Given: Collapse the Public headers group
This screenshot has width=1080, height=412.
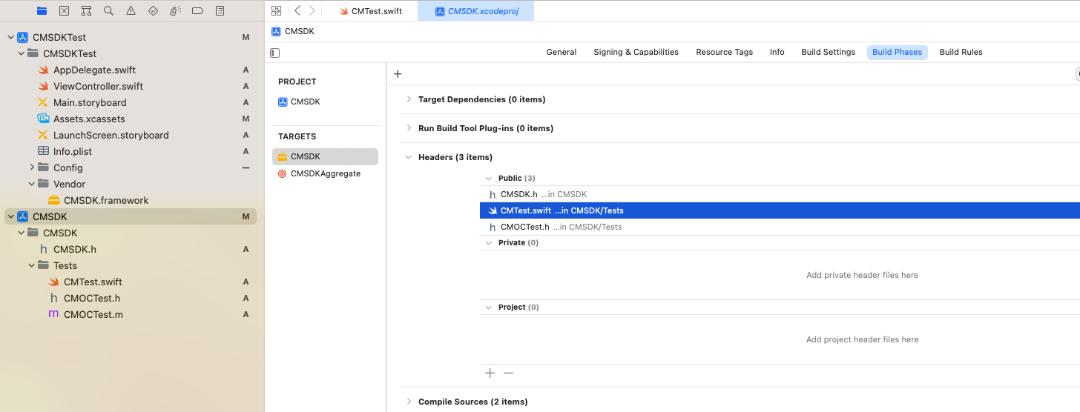Looking at the screenshot, I should tap(488, 178).
